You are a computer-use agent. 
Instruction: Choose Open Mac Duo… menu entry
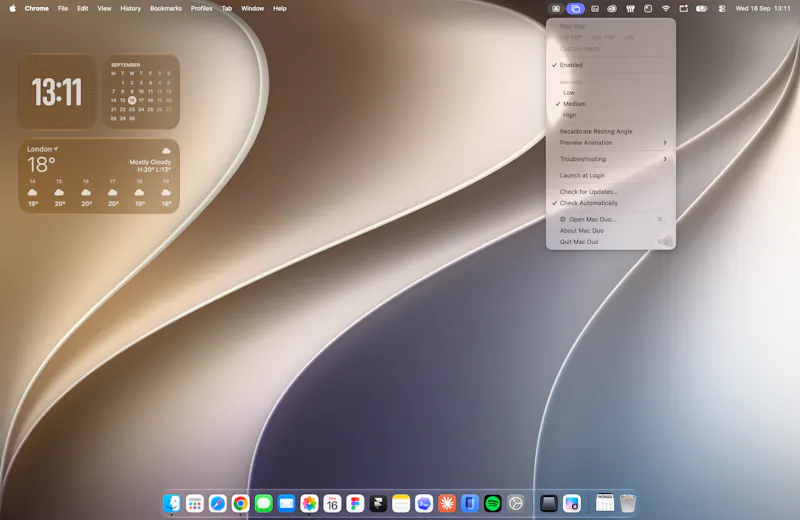tap(611, 219)
